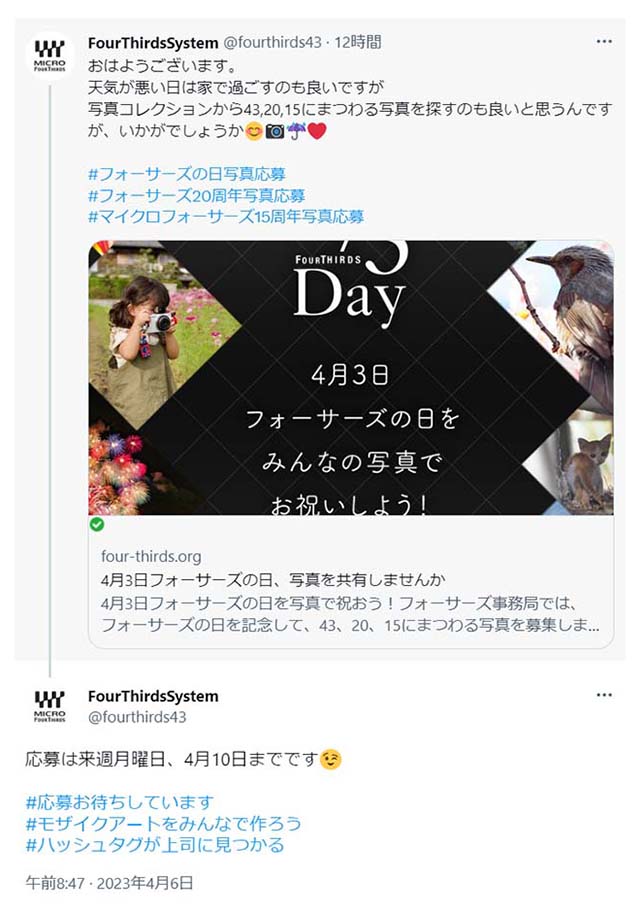Image resolution: width=640 pixels, height=920 pixels.
Task: Click the 12時間 timestamp on first tweet
Action: tap(358, 42)
